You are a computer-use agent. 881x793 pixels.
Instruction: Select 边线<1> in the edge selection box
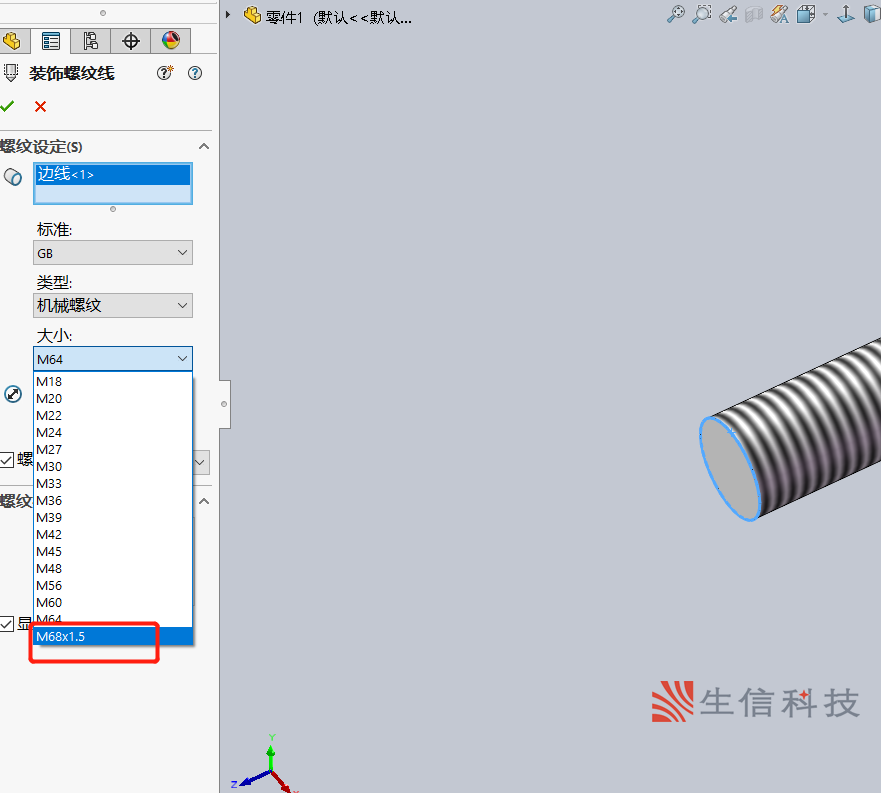pos(113,174)
